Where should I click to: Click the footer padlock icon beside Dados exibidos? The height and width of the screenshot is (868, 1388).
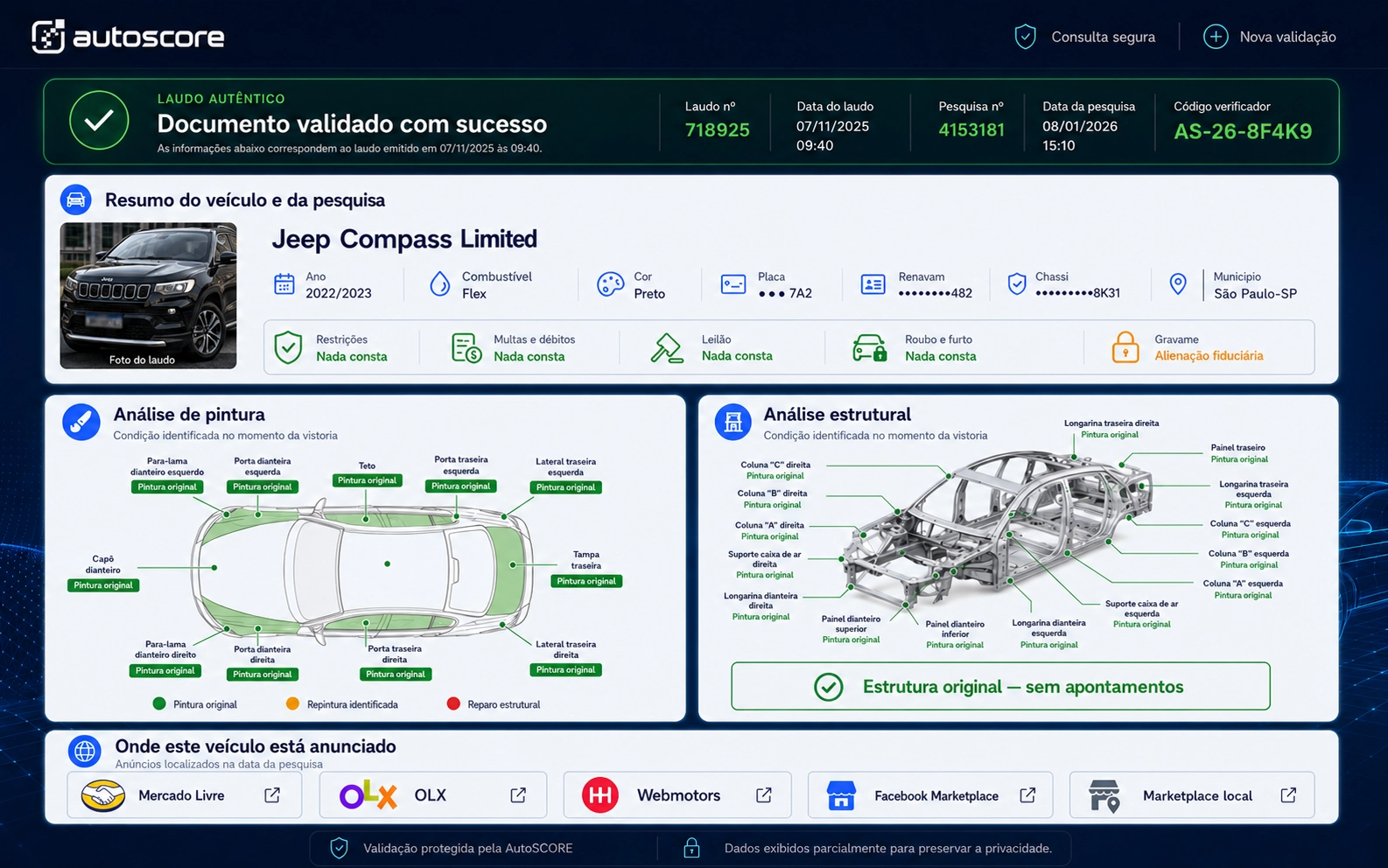(691, 848)
